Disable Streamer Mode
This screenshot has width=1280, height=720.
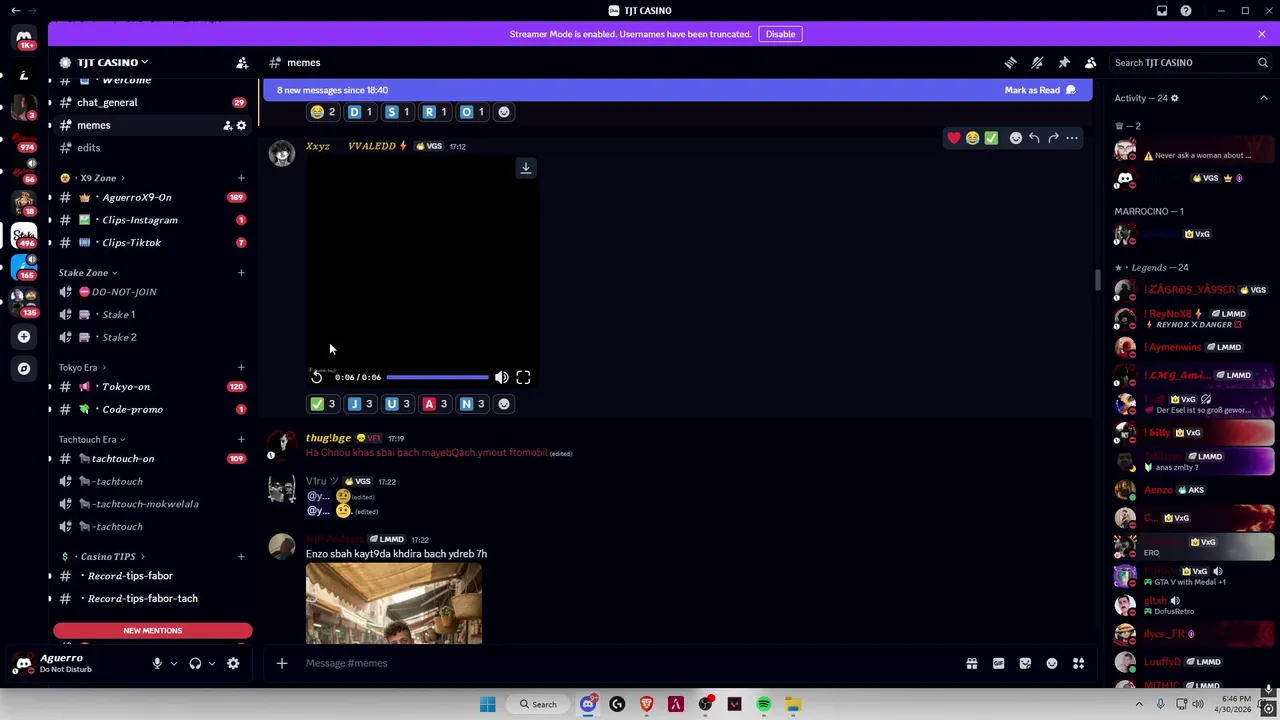[x=780, y=34]
